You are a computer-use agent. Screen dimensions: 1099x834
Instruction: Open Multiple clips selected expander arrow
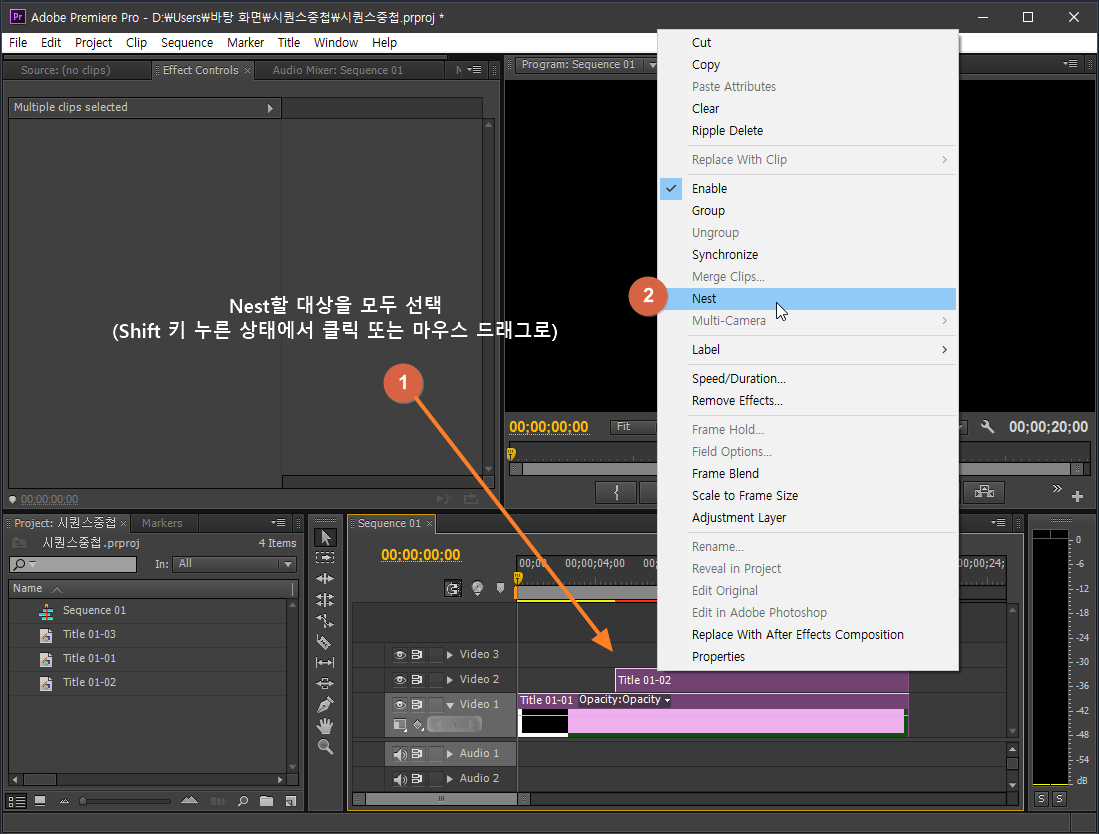[x=270, y=108]
